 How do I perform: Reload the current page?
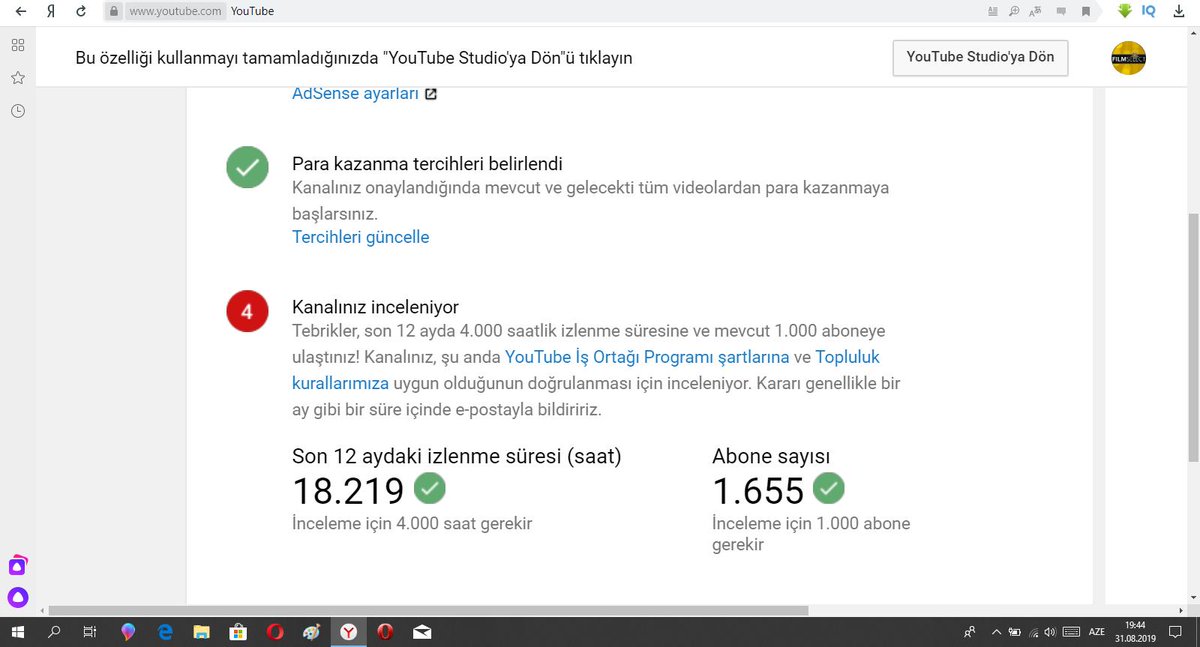(81, 11)
